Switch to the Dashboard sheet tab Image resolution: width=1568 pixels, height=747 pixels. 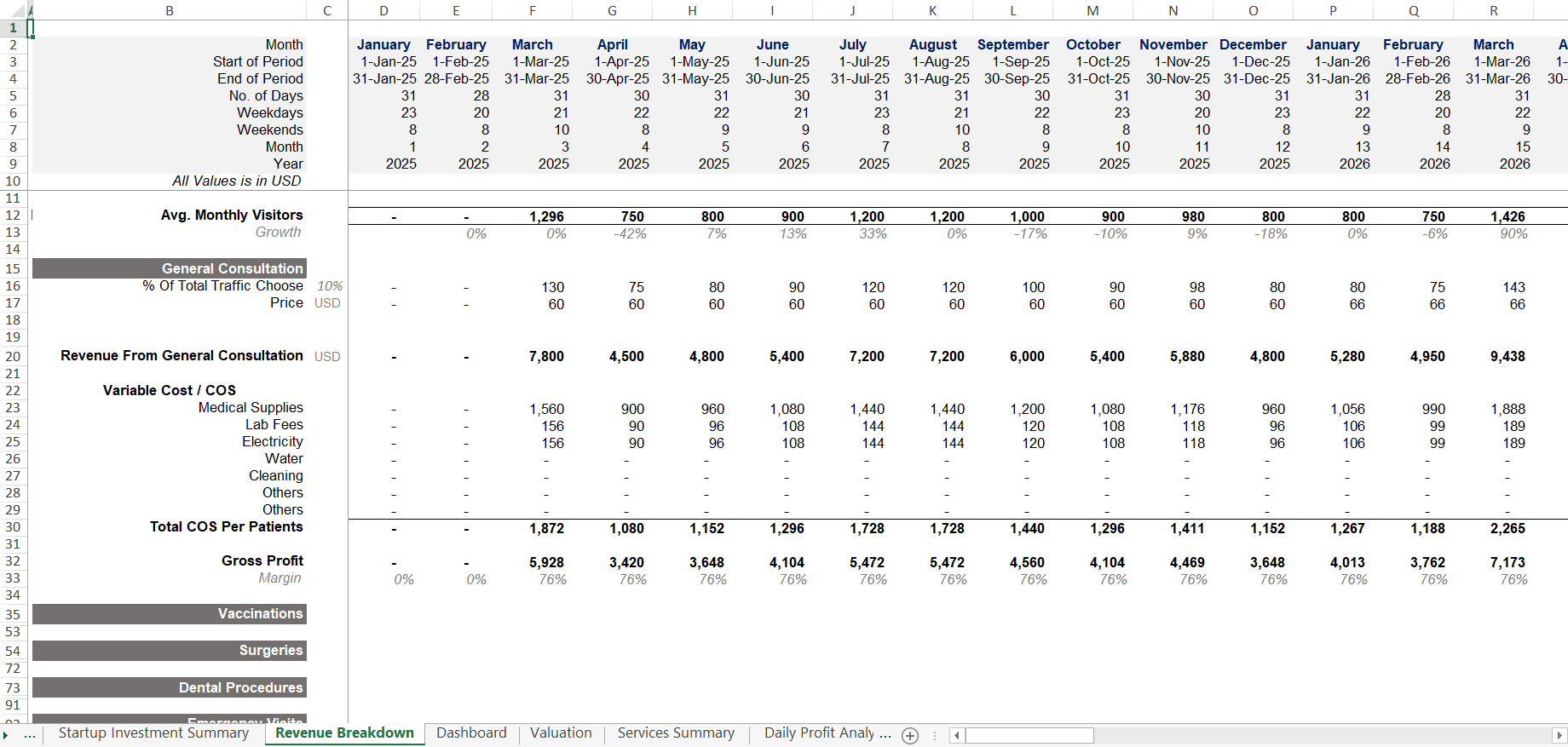[x=471, y=733]
